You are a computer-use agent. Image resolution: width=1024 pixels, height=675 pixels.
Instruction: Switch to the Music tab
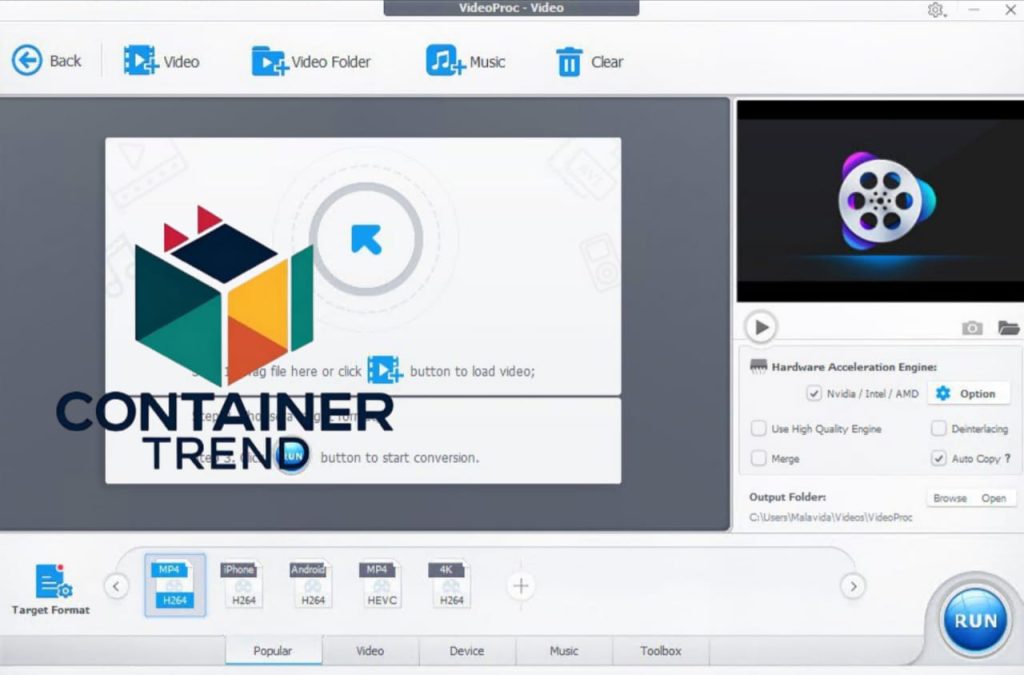pyautogui.click(x=564, y=650)
